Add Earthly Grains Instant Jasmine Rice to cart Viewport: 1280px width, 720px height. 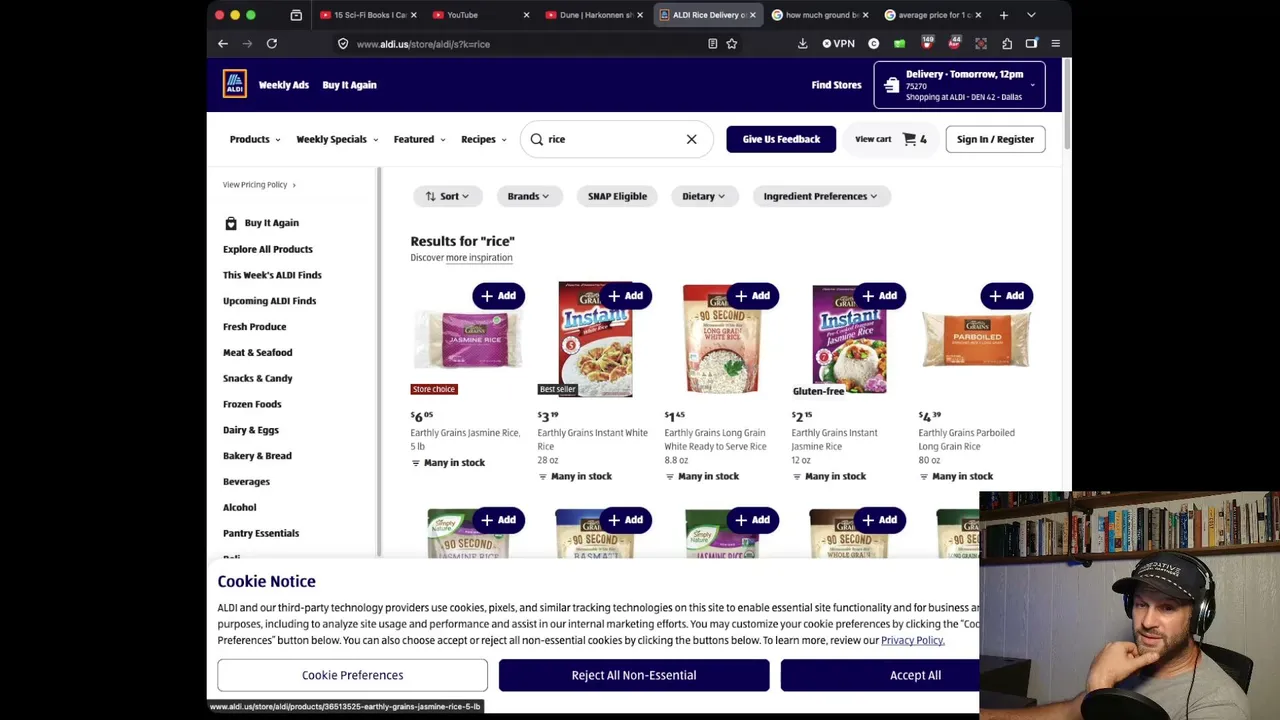click(x=879, y=296)
